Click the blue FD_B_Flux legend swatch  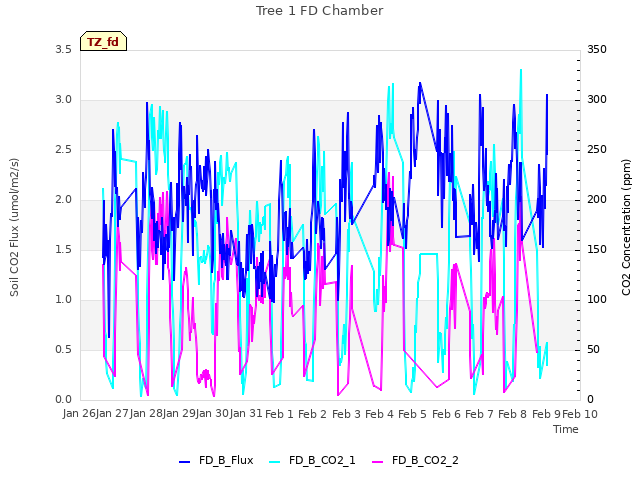tap(184, 462)
